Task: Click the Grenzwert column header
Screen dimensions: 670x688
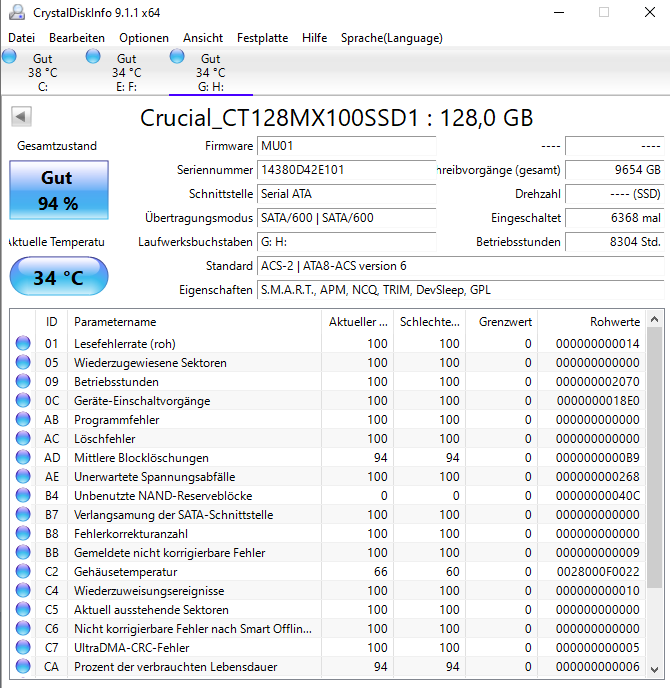Action: 502,322
